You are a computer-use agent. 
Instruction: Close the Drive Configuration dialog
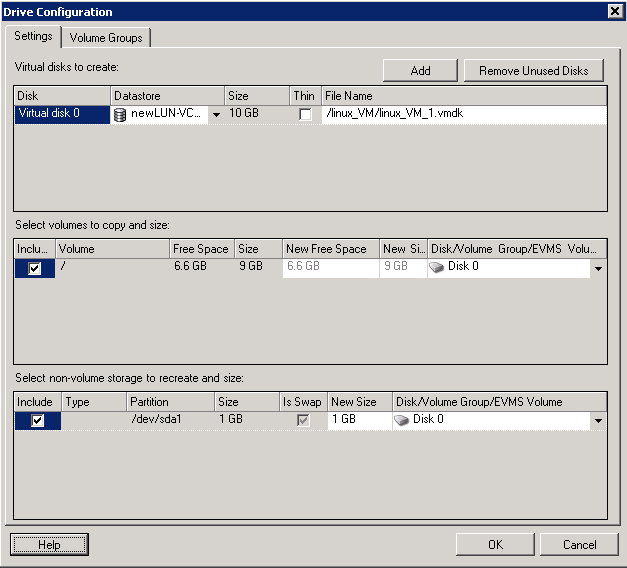(614, 11)
